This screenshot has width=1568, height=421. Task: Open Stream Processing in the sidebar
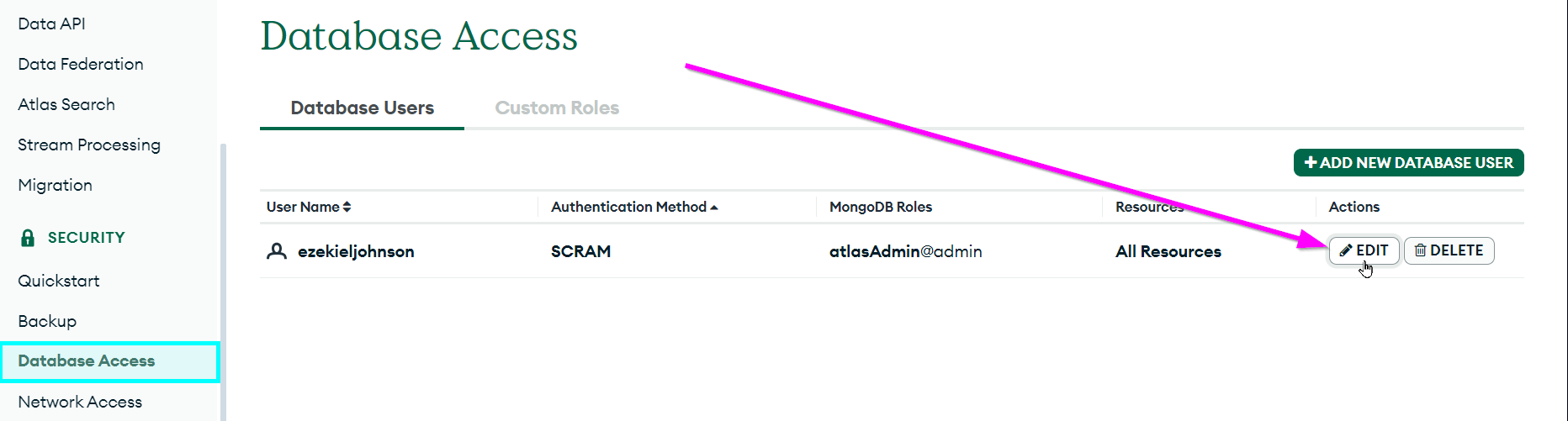tap(89, 145)
